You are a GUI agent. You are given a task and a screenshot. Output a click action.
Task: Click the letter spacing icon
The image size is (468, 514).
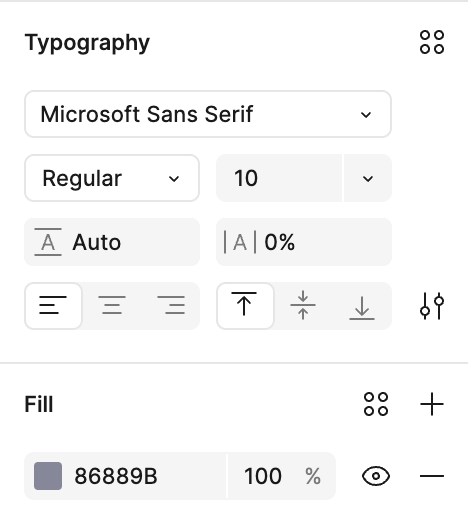240,242
